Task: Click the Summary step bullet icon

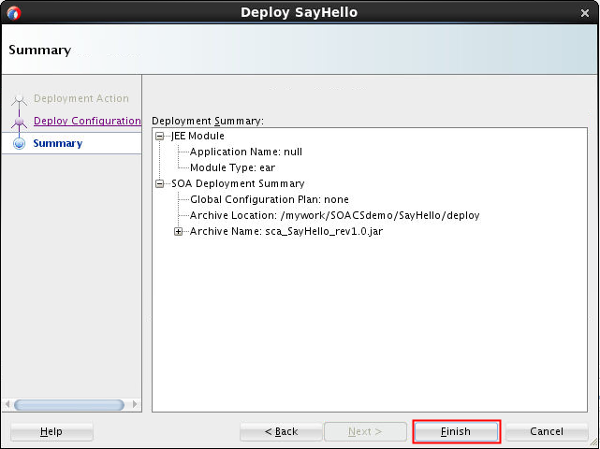Action: point(19,144)
